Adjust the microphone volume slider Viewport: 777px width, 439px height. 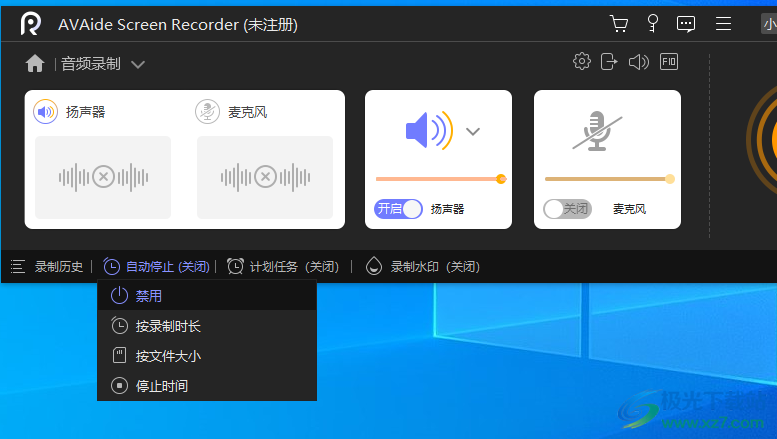(610, 179)
